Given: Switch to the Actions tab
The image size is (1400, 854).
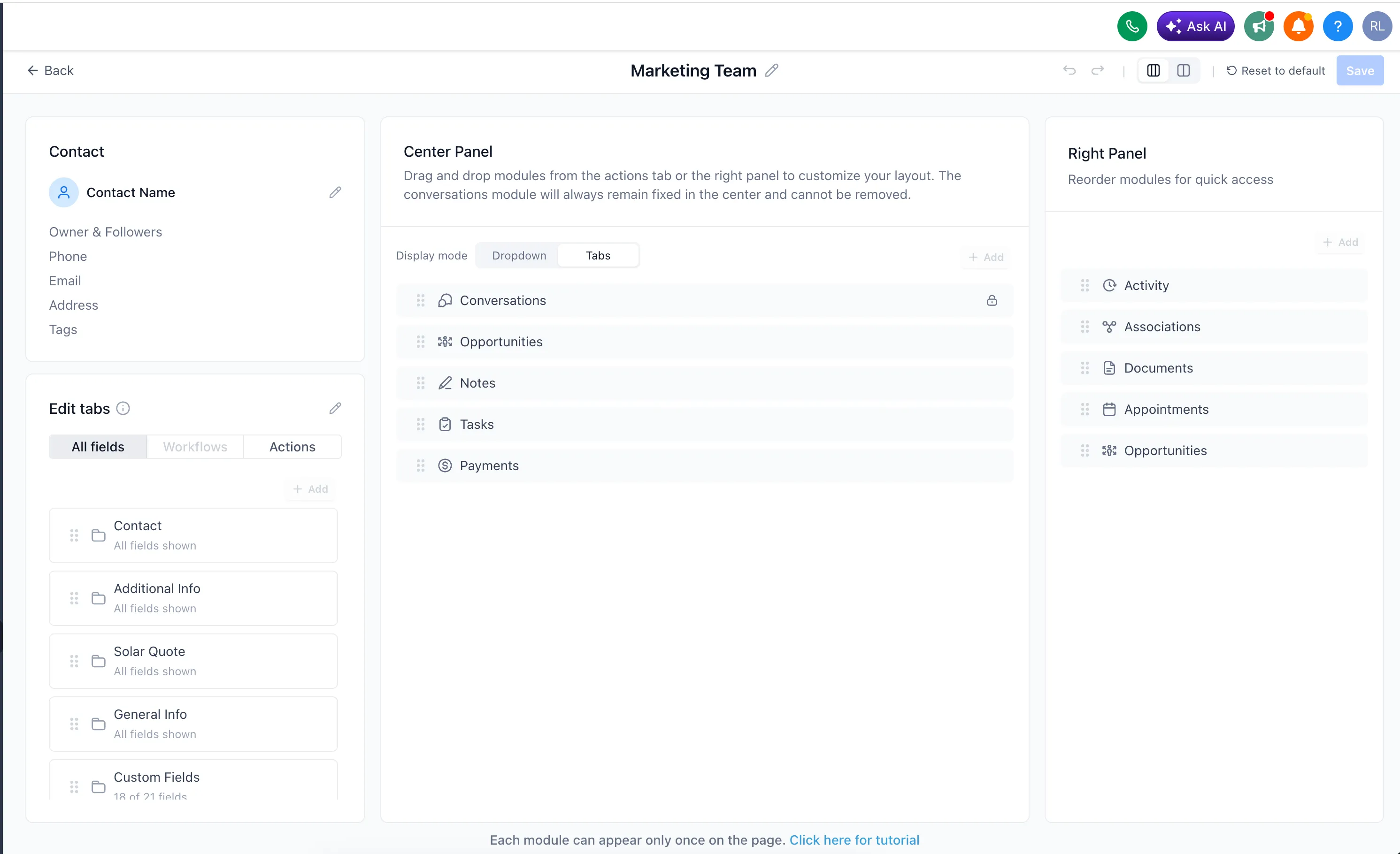Looking at the screenshot, I should point(292,446).
